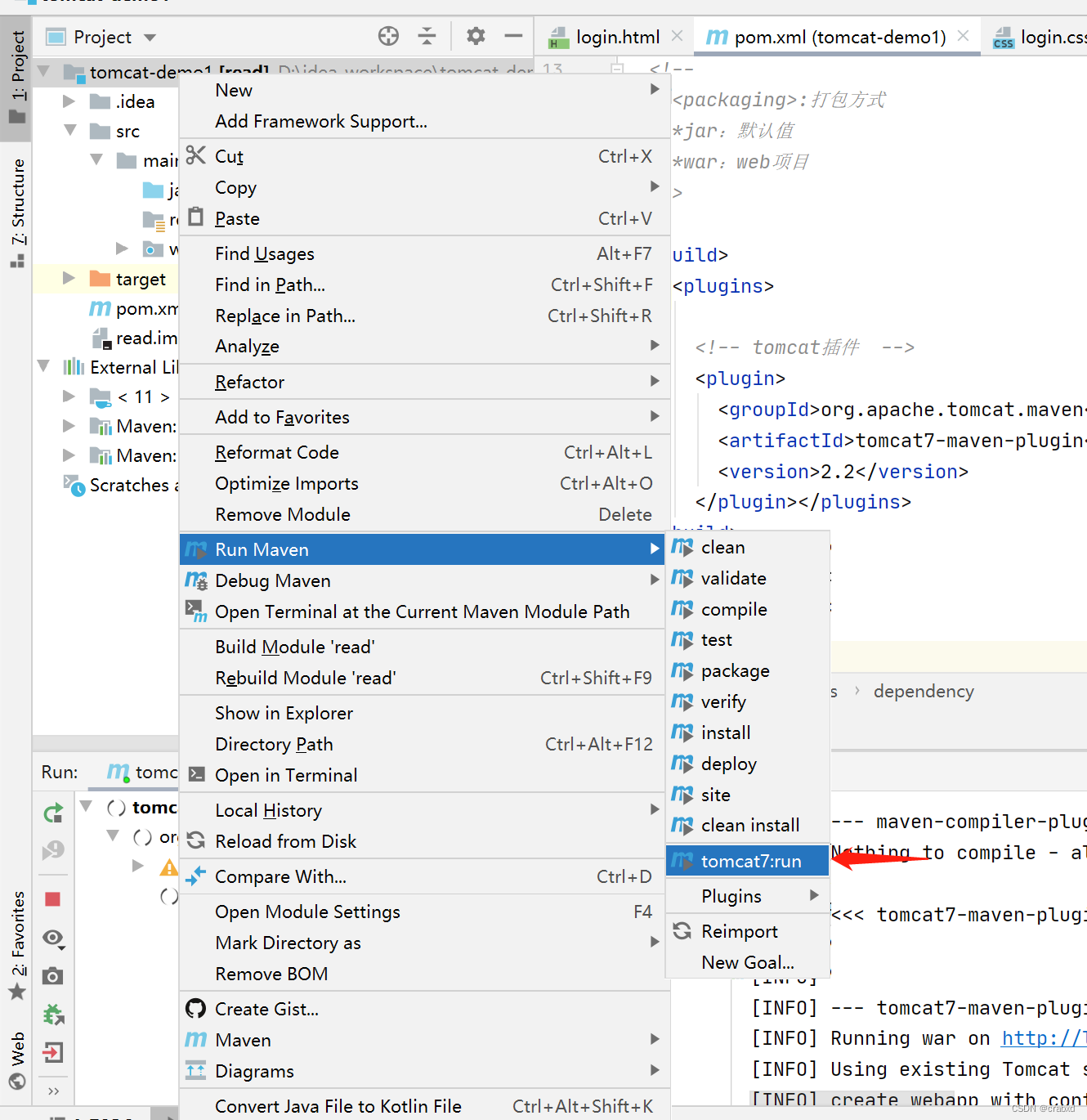1087x1120 pixels.
Task: Open the Maven submenu entry
Action: (423, 1040)
